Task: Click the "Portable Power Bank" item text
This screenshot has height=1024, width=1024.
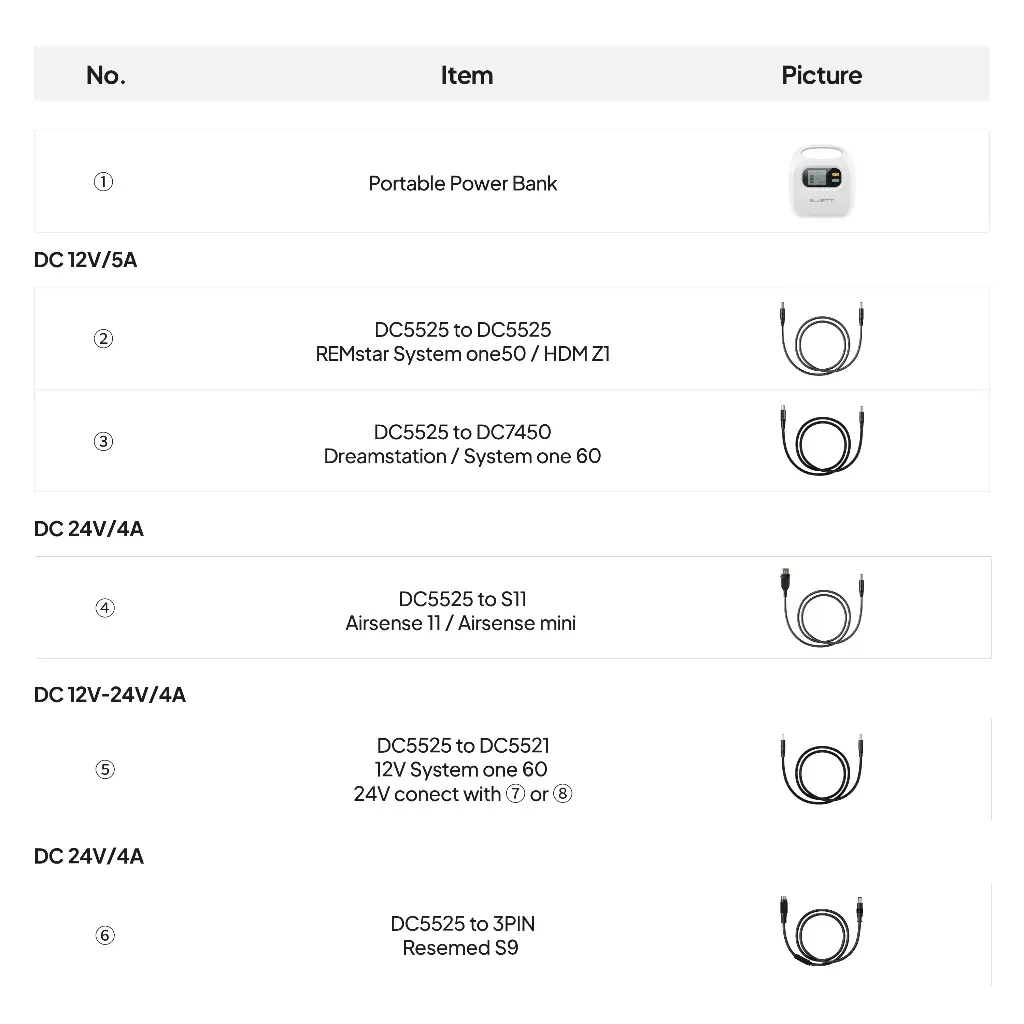Action: [463, 183]
